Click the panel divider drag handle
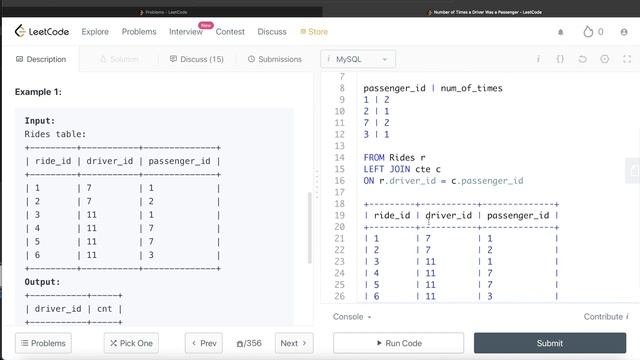Screen dimensions: 640x360 pos(317,184)
